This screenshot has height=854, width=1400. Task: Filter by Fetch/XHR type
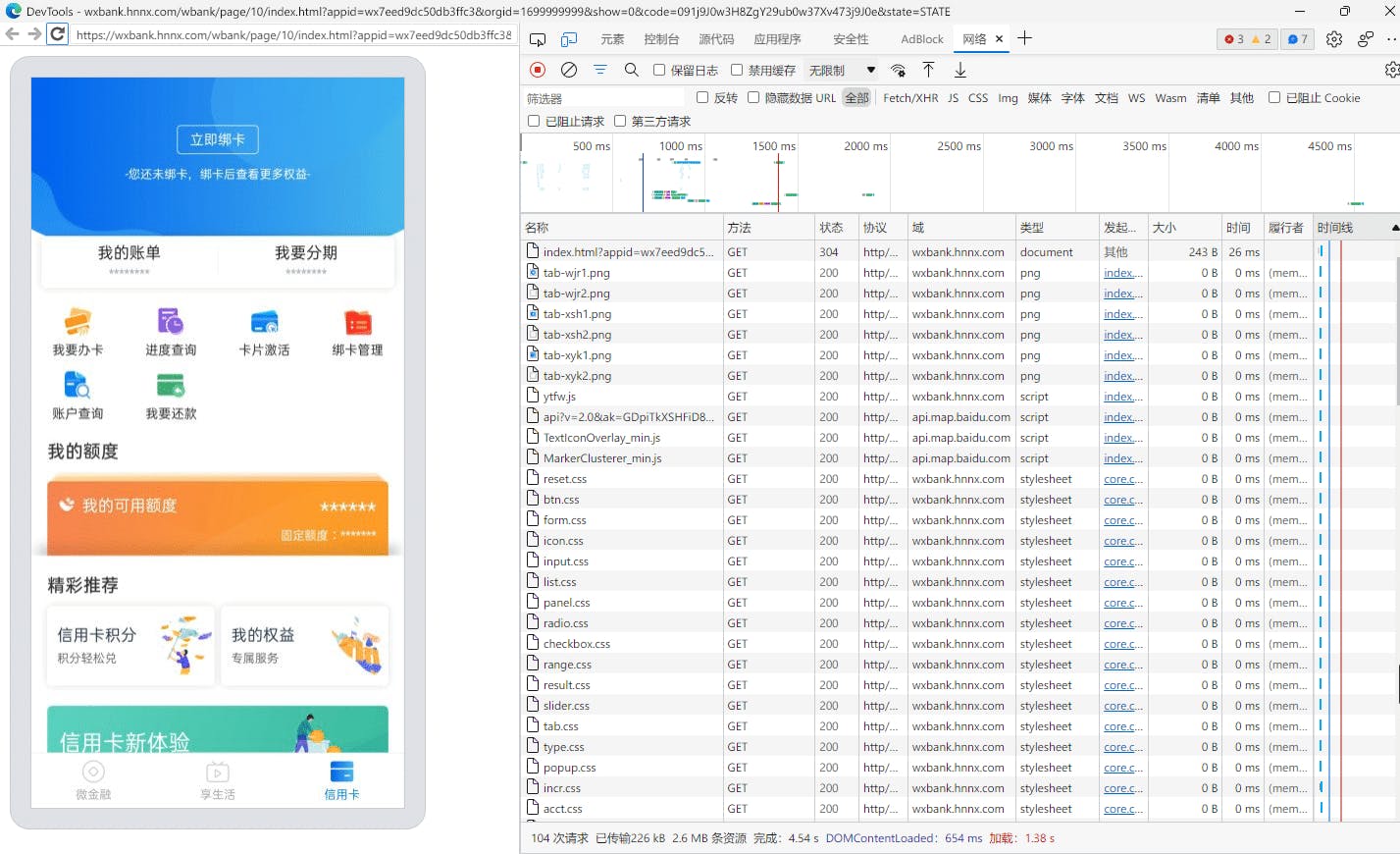pyautogui.click(x=910, y=98)
